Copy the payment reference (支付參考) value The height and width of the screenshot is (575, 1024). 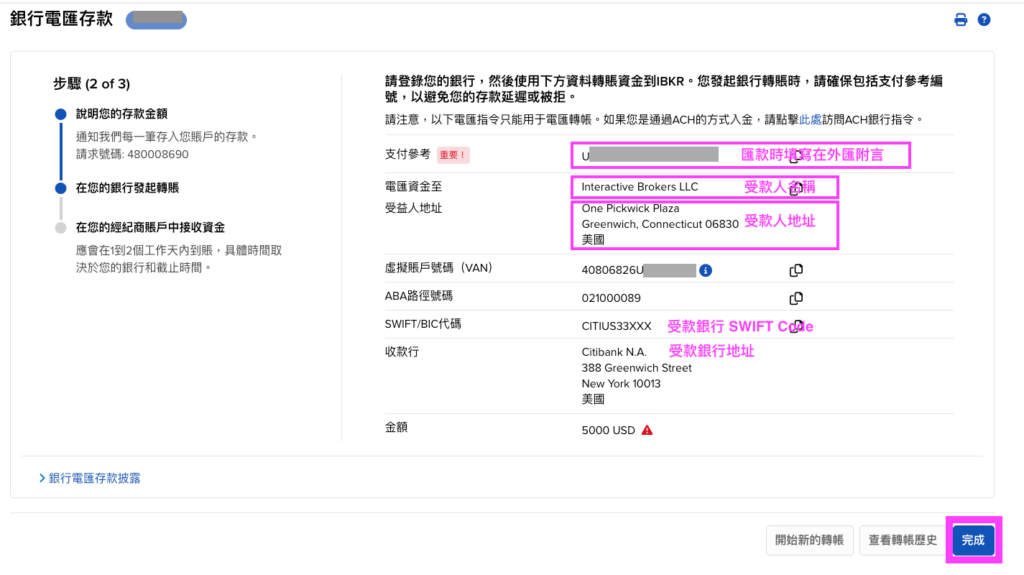click(796, 155)
